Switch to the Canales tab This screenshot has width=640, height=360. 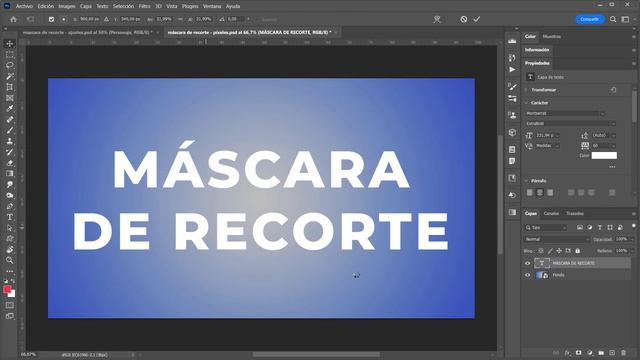[x=551, y=213]
